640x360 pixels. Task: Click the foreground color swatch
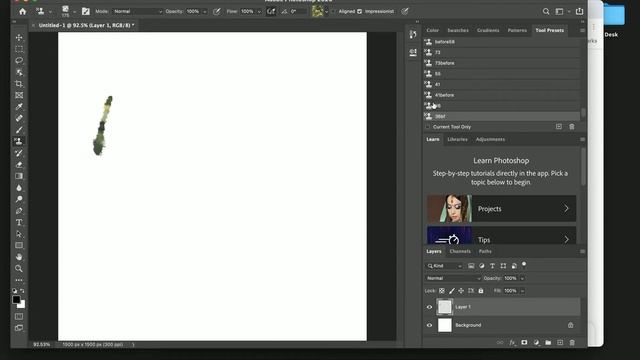tap(16, 300)
